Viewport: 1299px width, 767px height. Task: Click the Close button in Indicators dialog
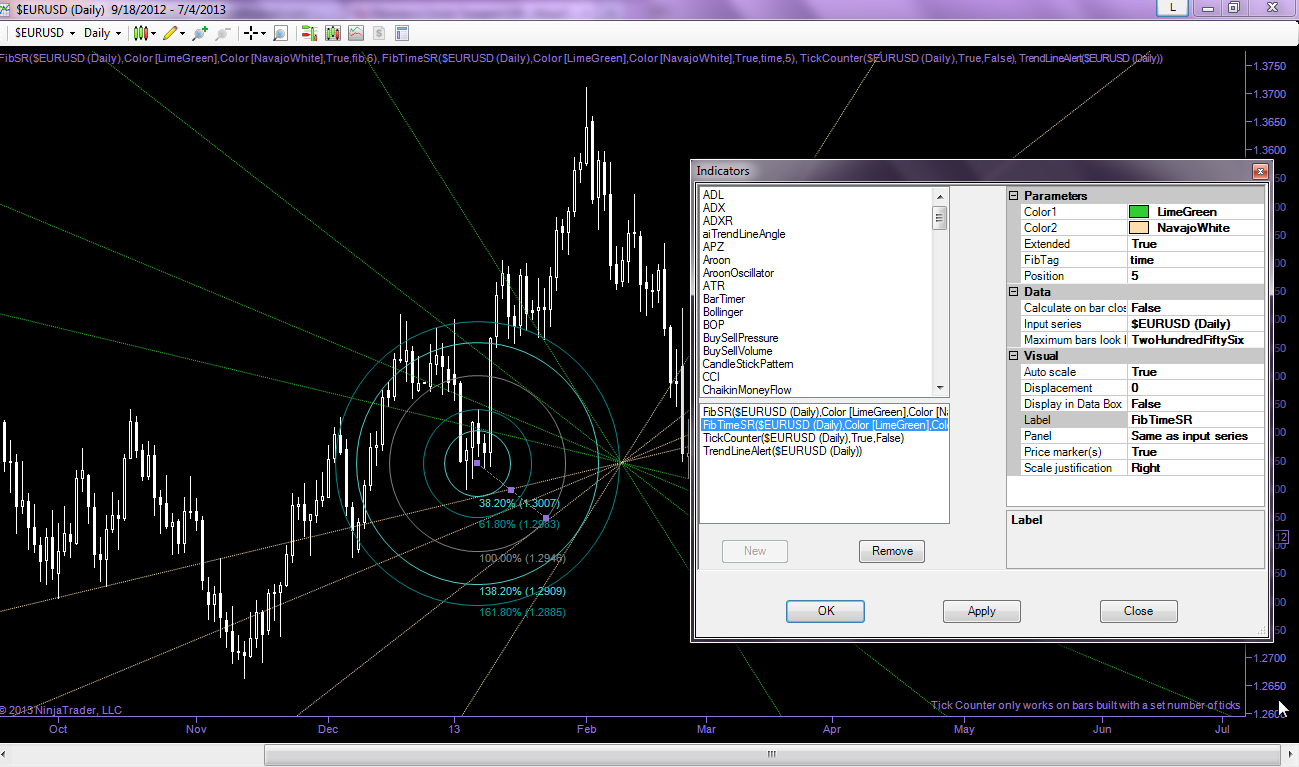pos(1138,611)
